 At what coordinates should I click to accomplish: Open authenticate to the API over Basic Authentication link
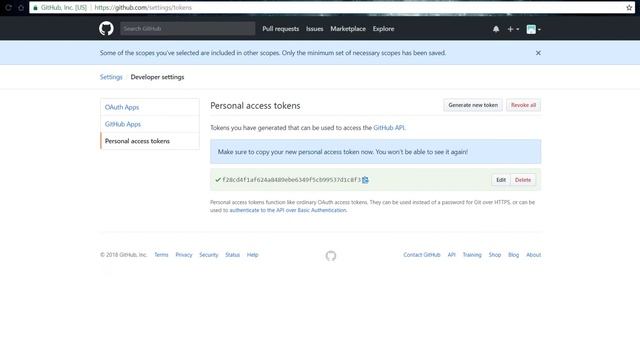(288, 210)
